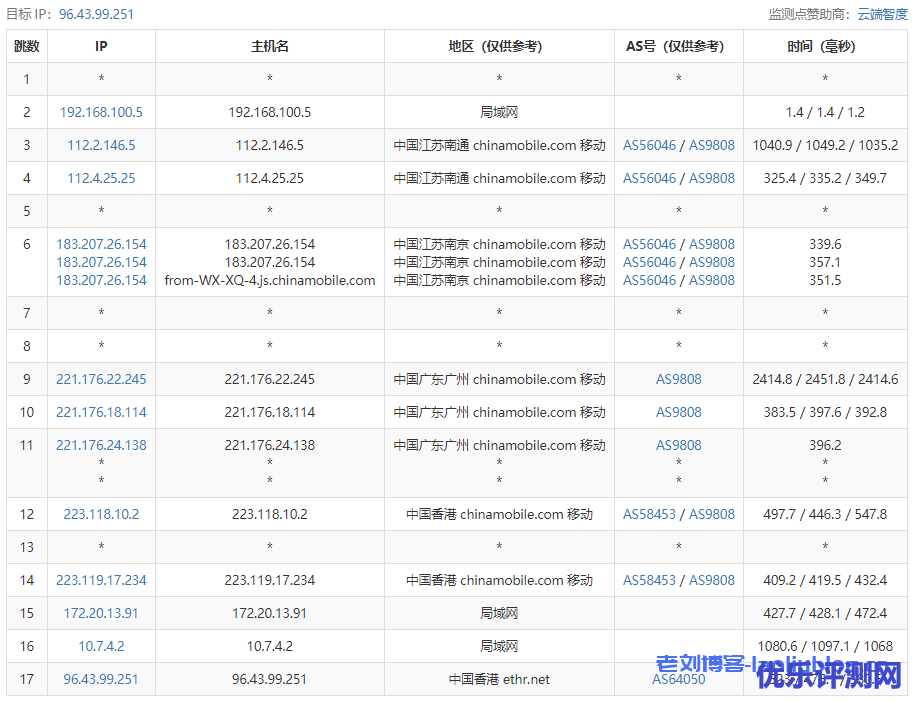Open AS56046 link in hop 4 row

point(650,178)
